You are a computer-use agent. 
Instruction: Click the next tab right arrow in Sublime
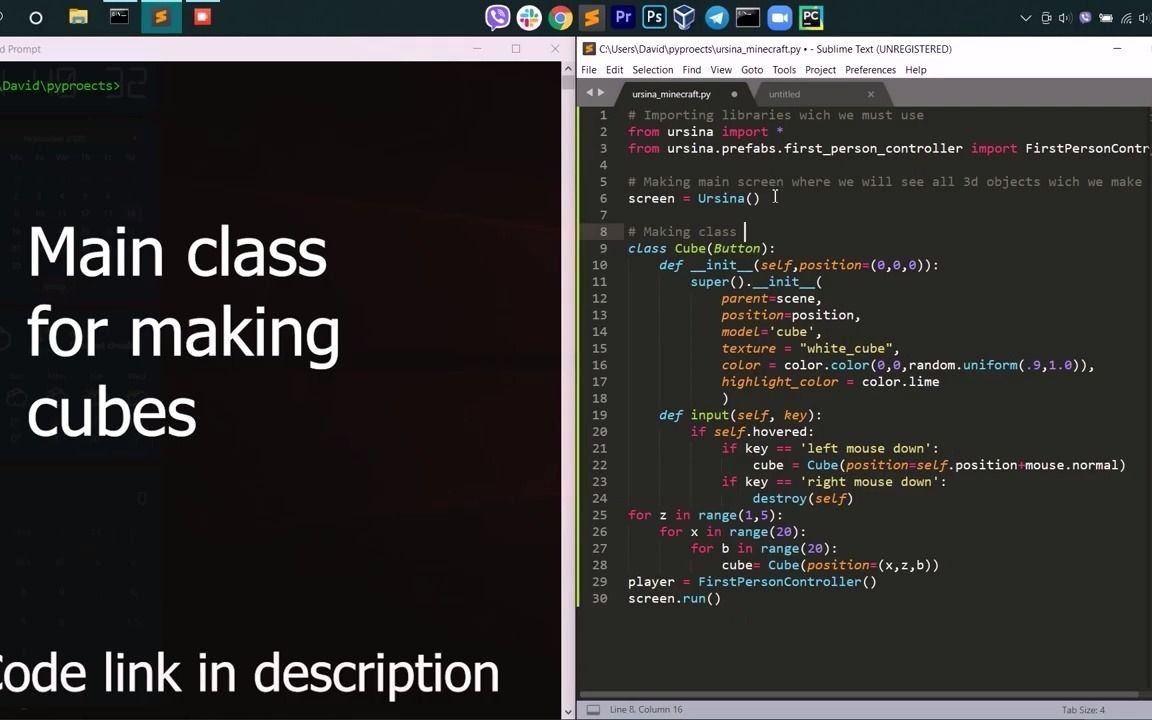[x=601, y=93]
